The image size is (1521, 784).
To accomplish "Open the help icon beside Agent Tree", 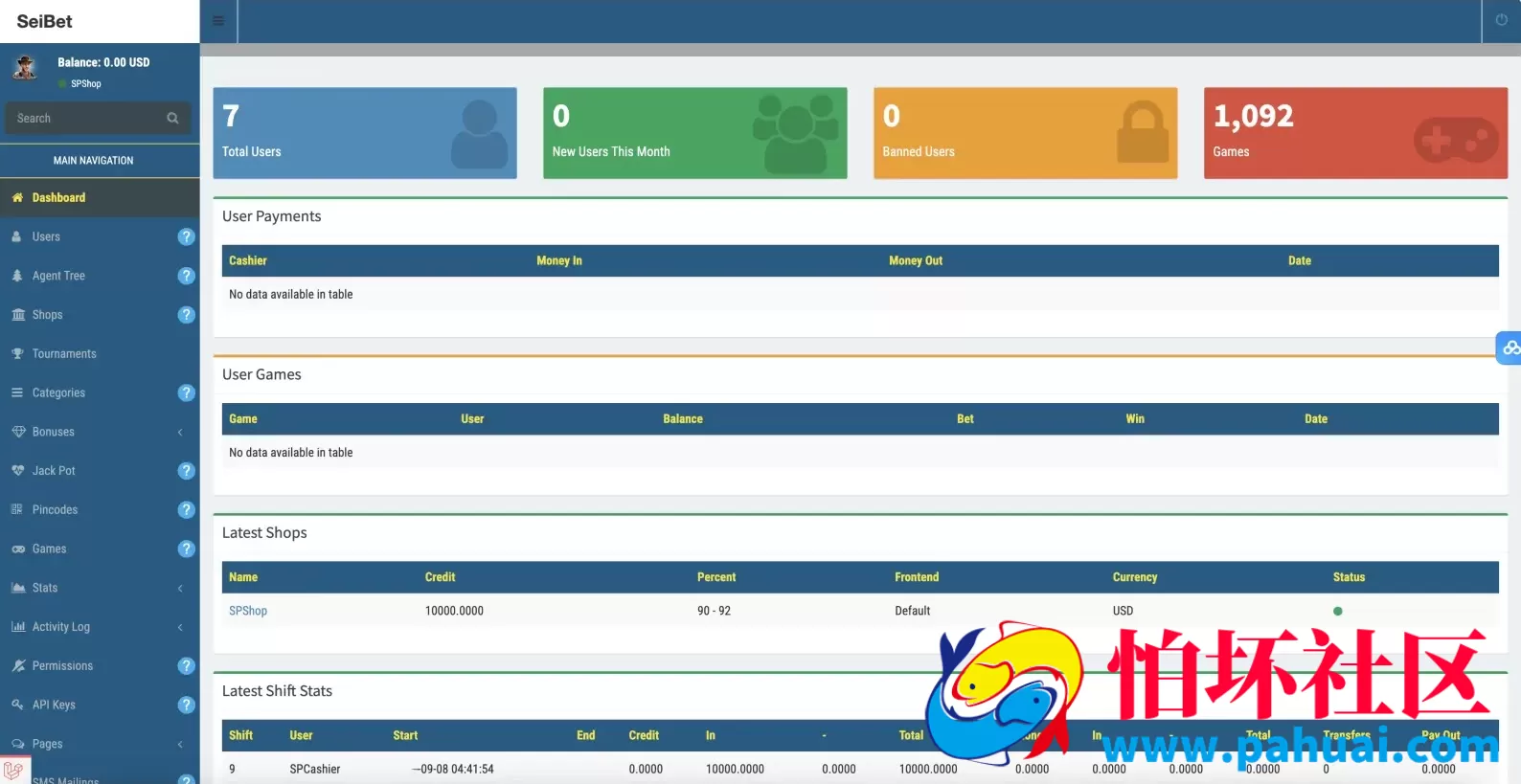I will [187, 276].
